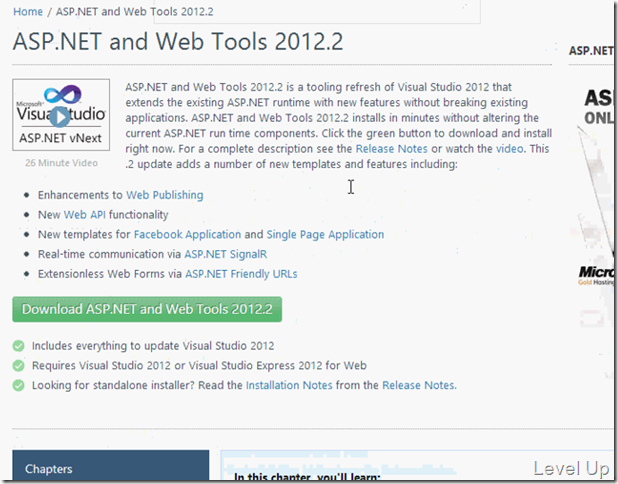Click the page heading ASP.NET and Web Tools 2012.2

tap(178, 41)
